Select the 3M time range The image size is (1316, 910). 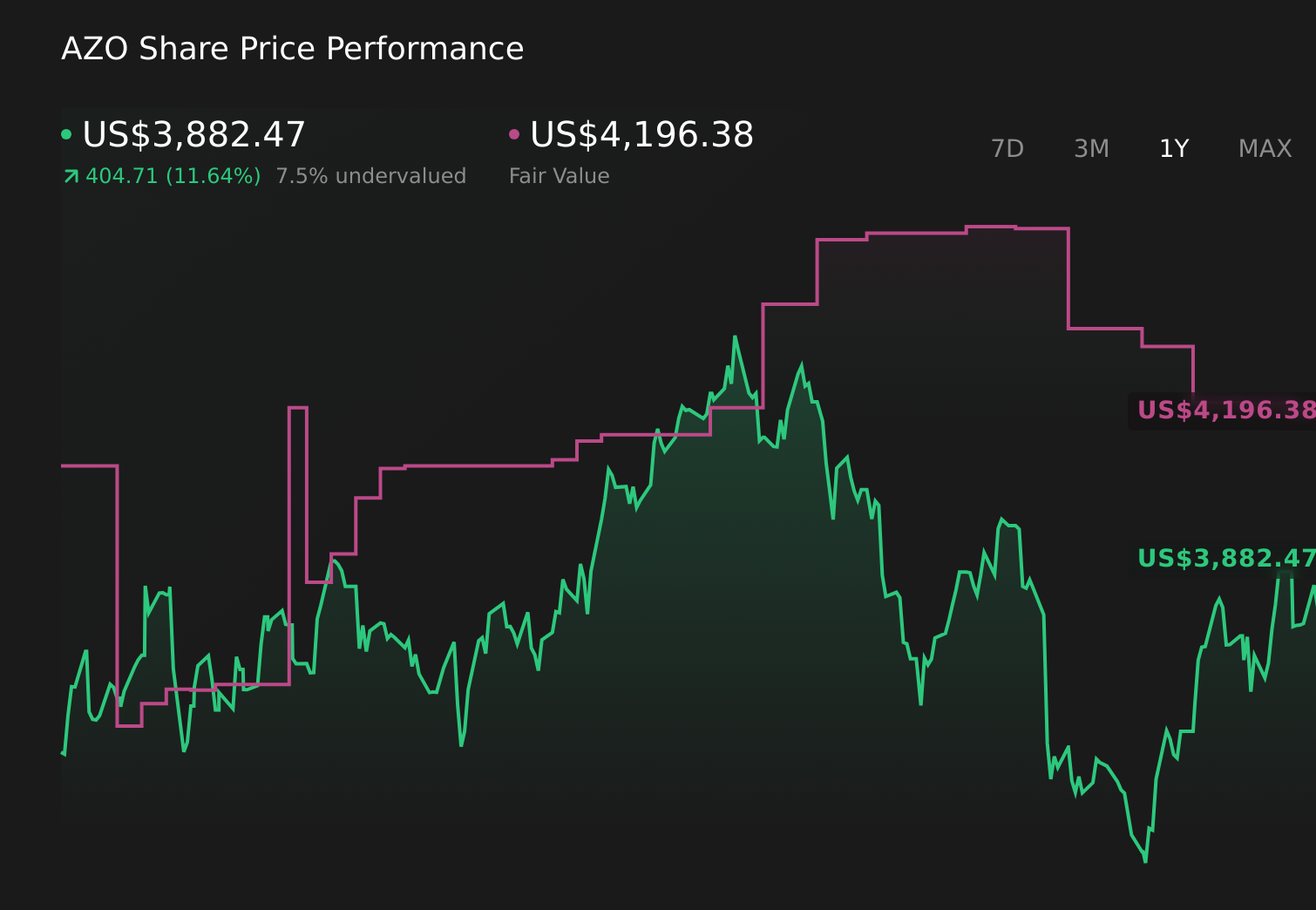[x=1091, y=149]
